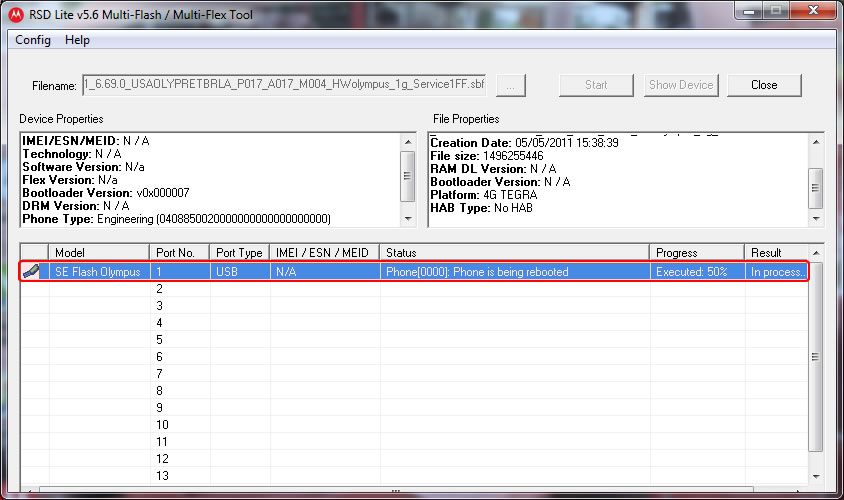Click the Progress column header

[697, 252]
